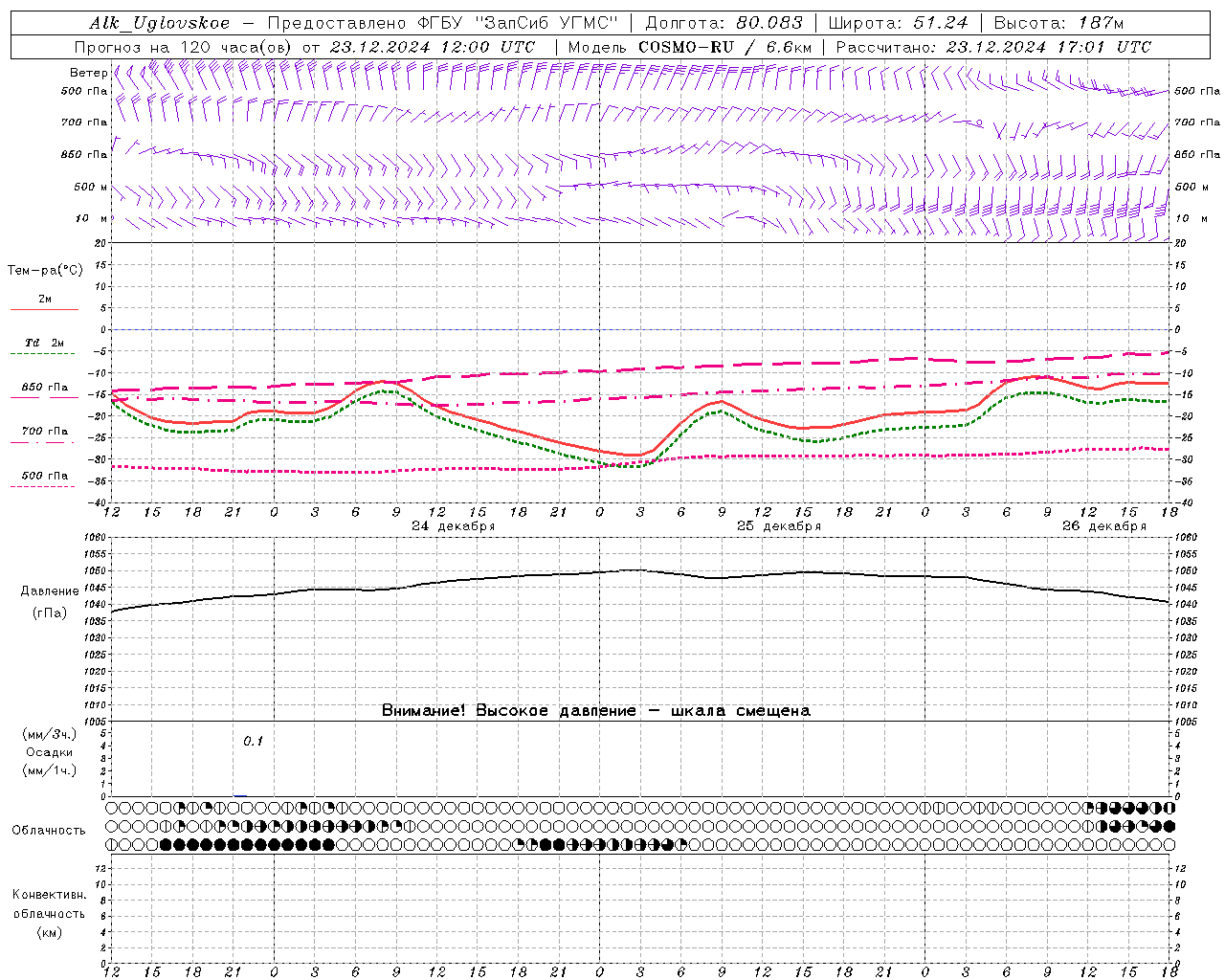The width and height of the screenshot is (1225, 980).
Task: Click the '(гПа)' unit label under Давление
Action: (x=50, y=613)
